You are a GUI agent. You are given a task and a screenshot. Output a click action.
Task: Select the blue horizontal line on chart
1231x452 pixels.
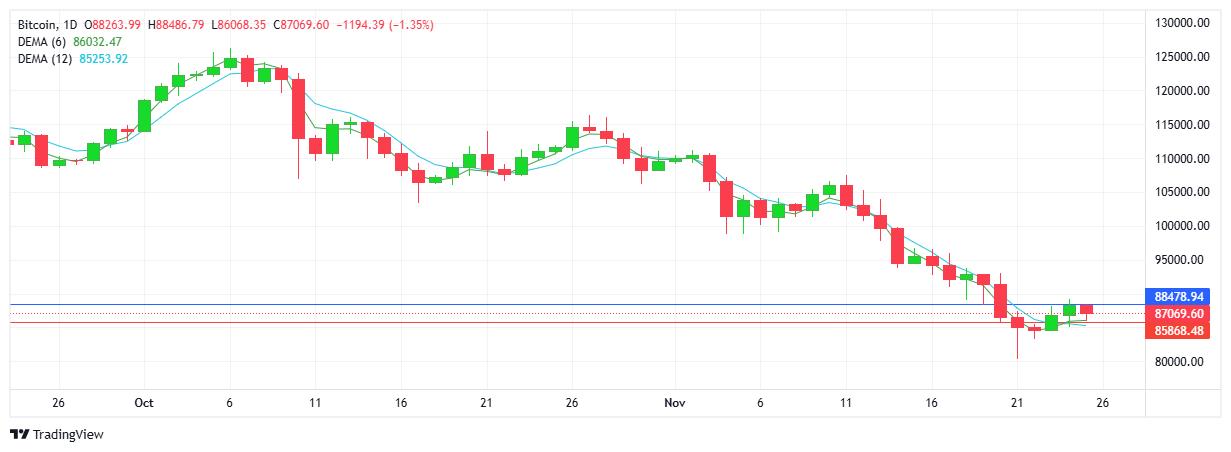point(500,304)
